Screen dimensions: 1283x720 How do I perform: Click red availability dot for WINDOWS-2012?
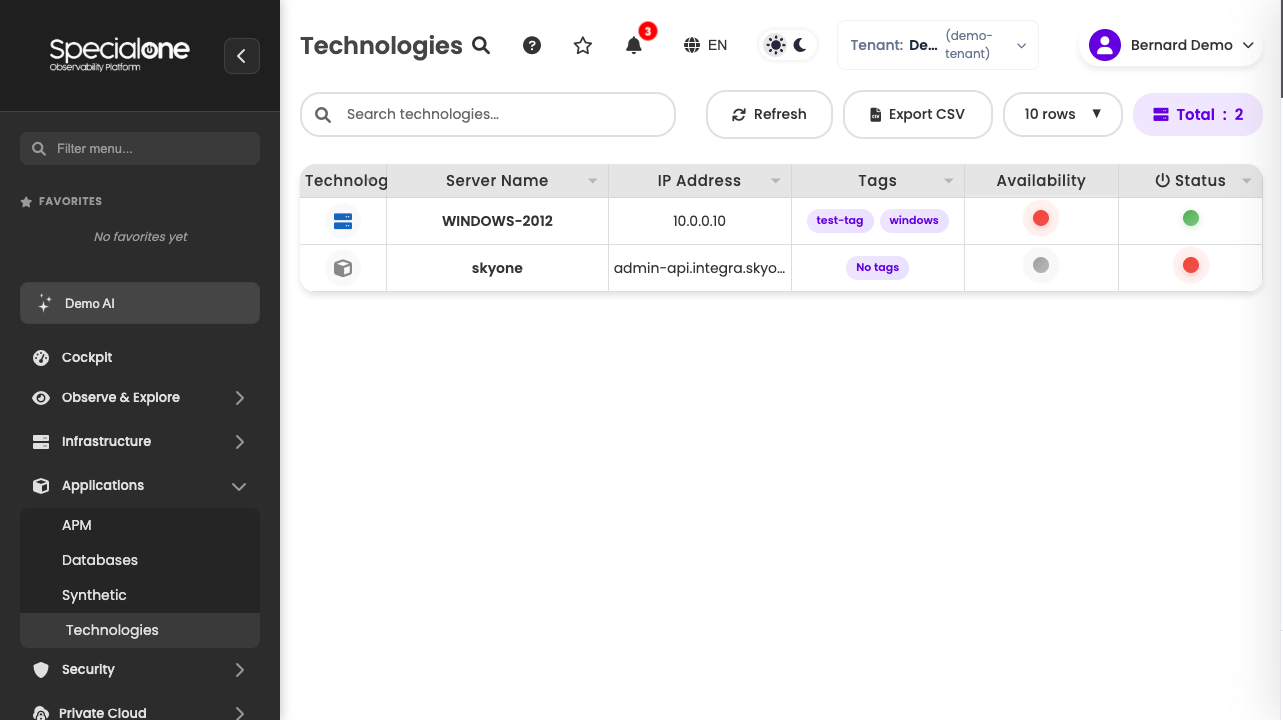click(1041, 218)
